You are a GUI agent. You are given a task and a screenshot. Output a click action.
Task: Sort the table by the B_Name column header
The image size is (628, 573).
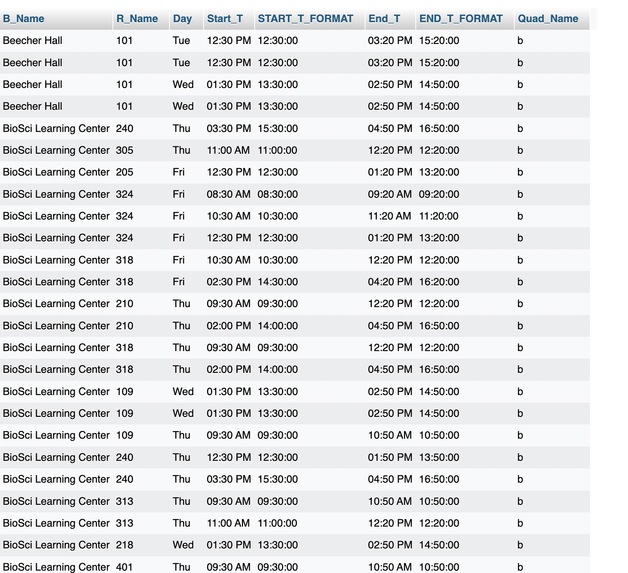point(24,19)
